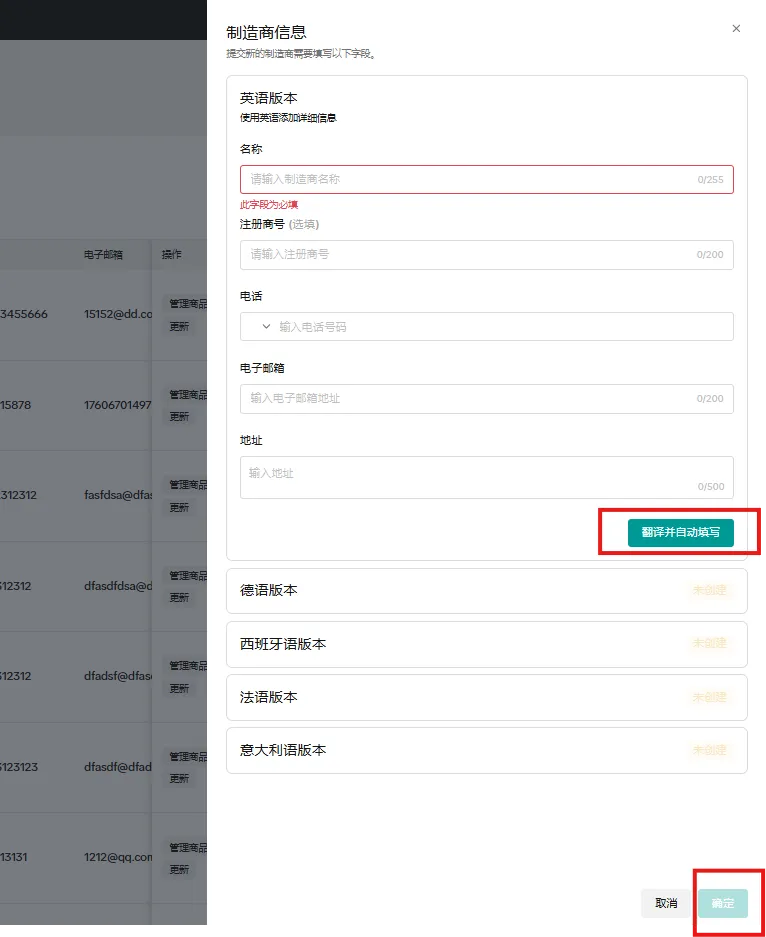Expand the 意大利语版本 section
Image resolution: width=766 pixels, height=937 pixels.
pyautogui.click(x=486, y=751)
